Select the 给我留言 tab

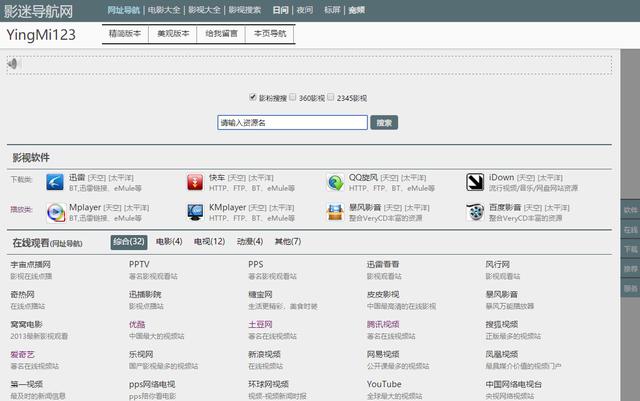pos(221,34)
